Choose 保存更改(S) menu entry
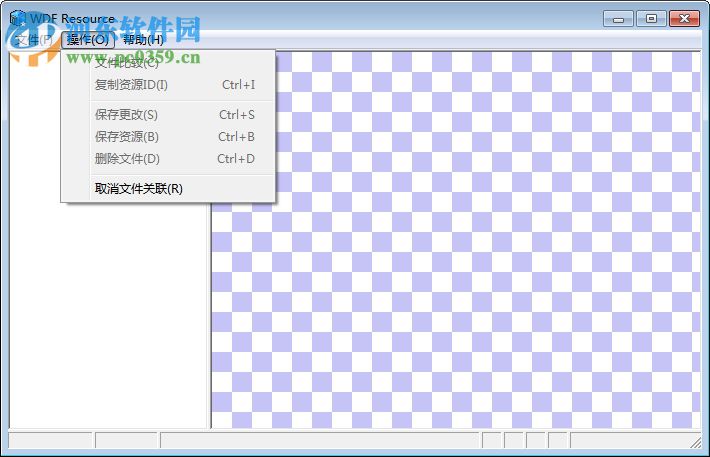This screenshot has width=710, height=457. pyautogui.click(x=168, y=115)
